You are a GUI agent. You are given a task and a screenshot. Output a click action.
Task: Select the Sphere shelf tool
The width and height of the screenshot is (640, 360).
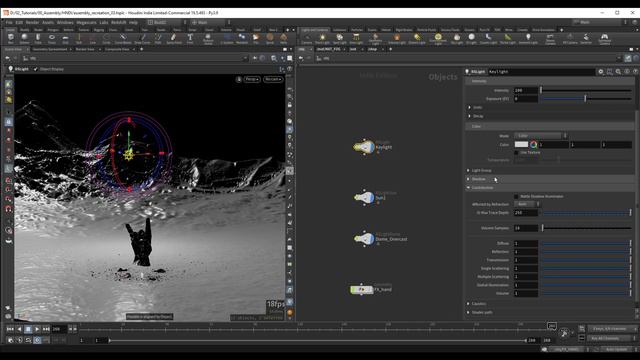pos(24,39)
